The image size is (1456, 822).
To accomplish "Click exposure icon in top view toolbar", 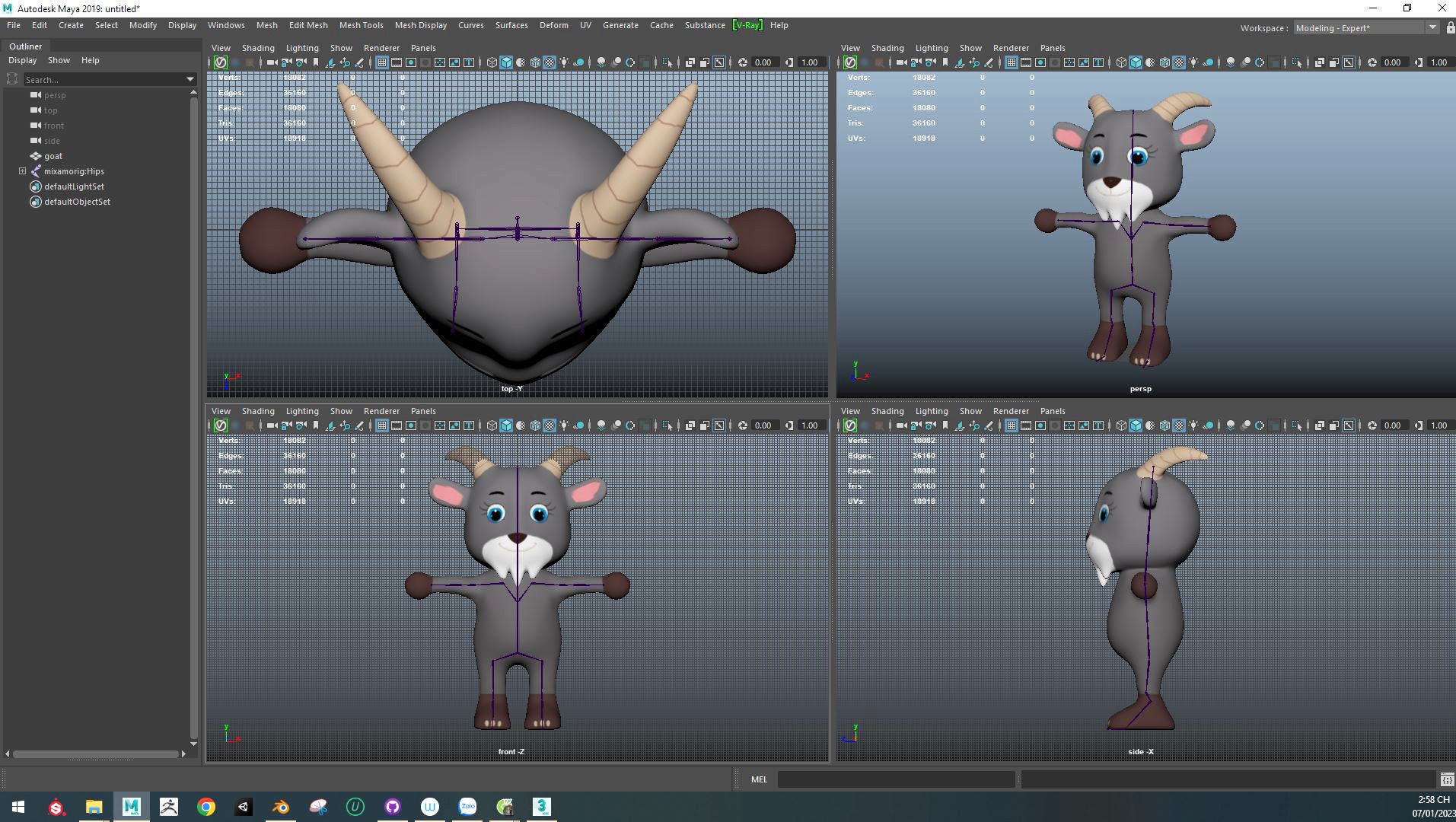I will click(x=742, y=62).
